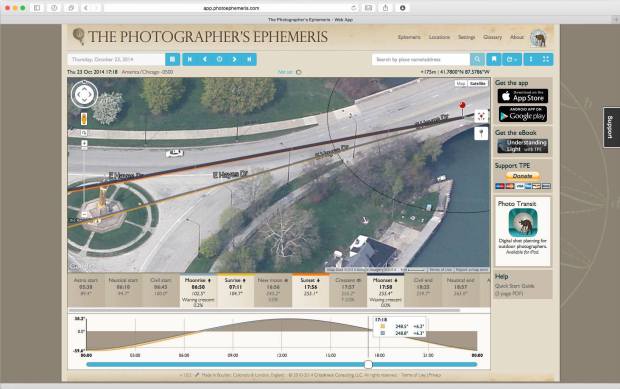
Task: Select the Crescent 17:57 event
Action: tap(348, 290)
